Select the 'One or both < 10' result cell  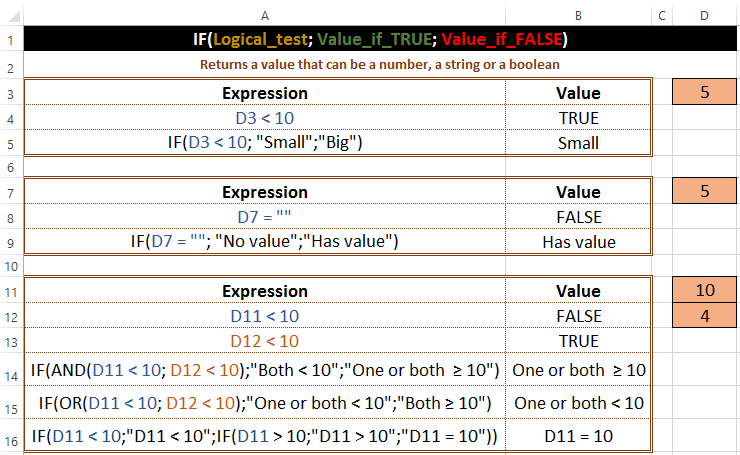tap(578, 404)
